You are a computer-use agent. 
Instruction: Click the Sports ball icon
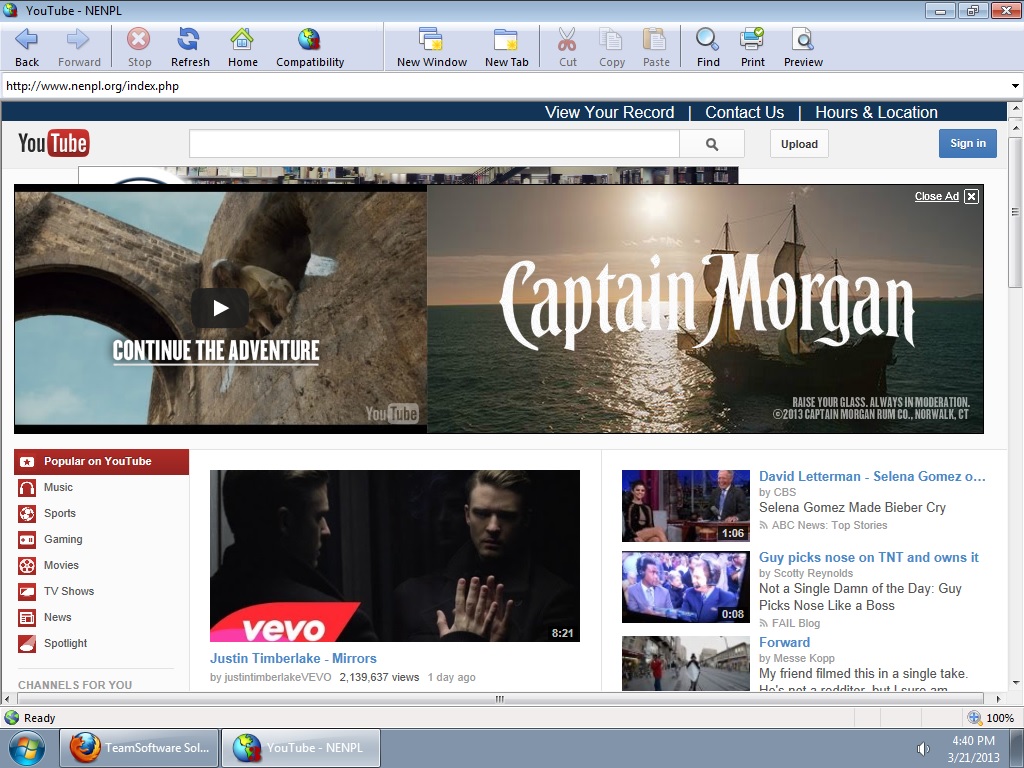tap(27, 514)
